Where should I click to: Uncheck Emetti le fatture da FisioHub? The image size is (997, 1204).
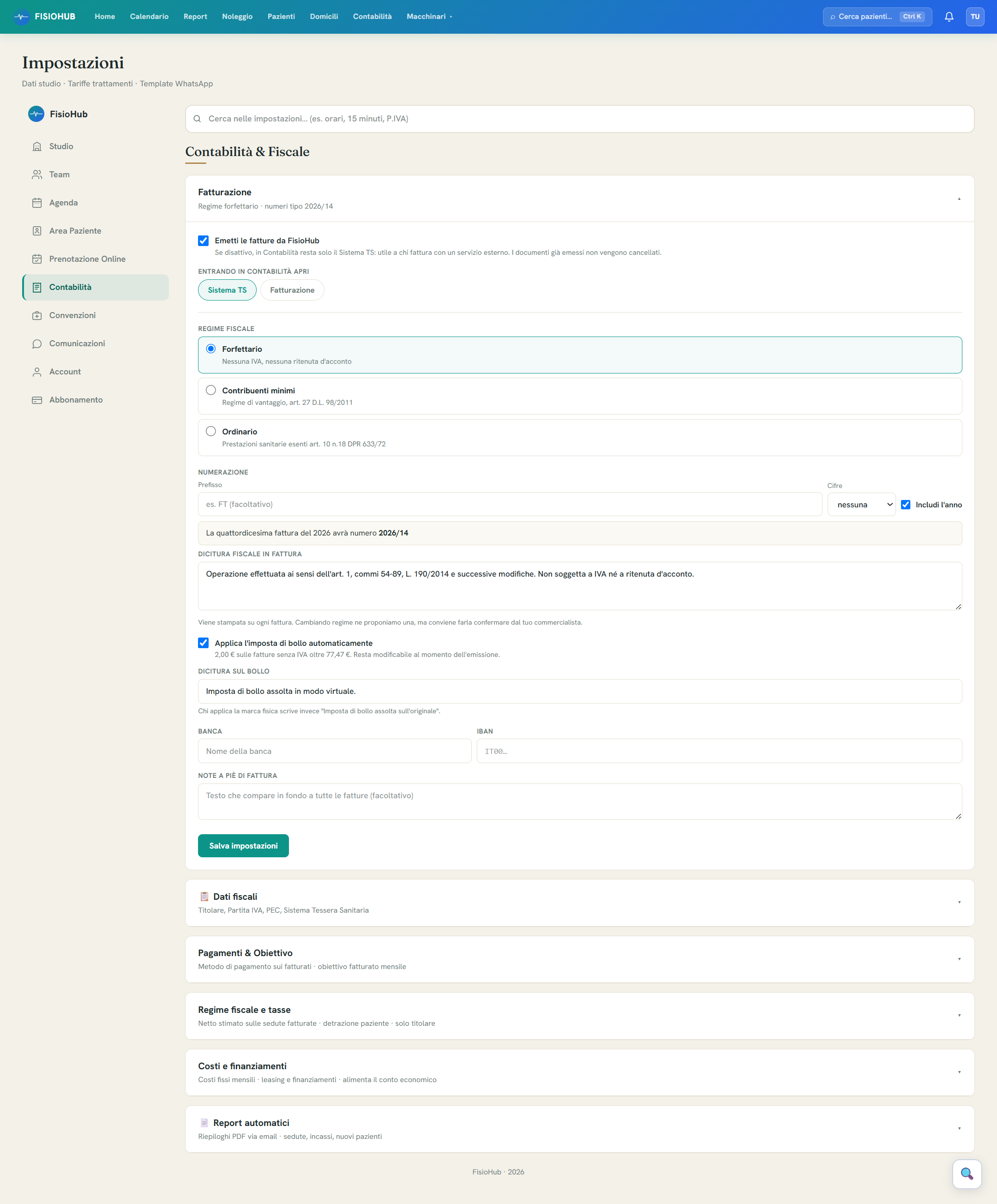pos(204,240)
